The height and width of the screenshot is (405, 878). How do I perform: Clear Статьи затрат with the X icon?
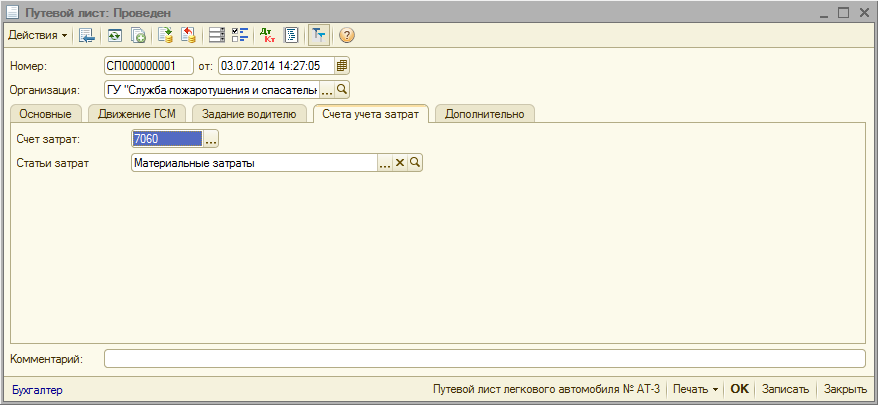pos(400,163)
